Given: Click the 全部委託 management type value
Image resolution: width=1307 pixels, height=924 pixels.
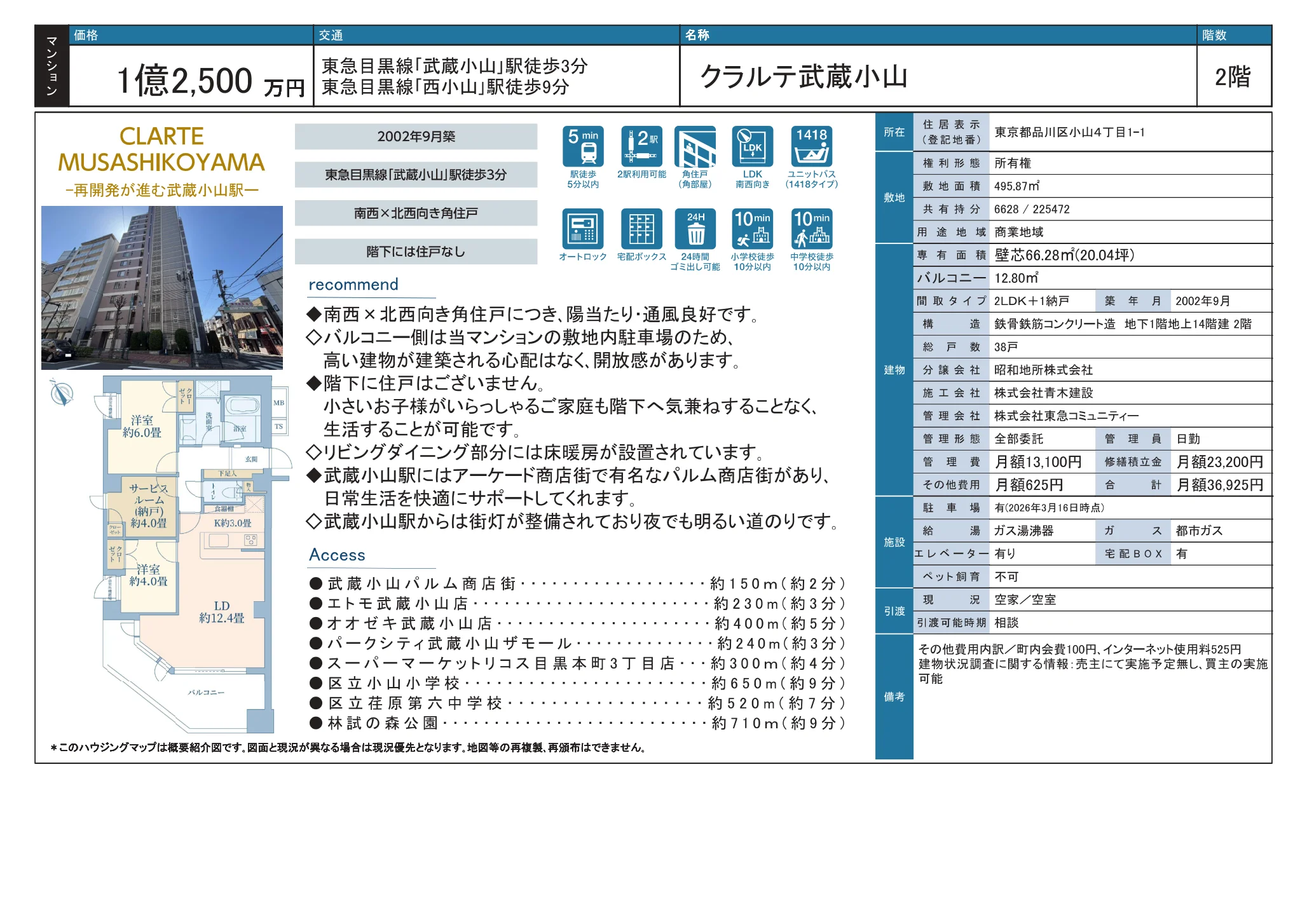Looking at the screenshot, I should click(1019, 439).
